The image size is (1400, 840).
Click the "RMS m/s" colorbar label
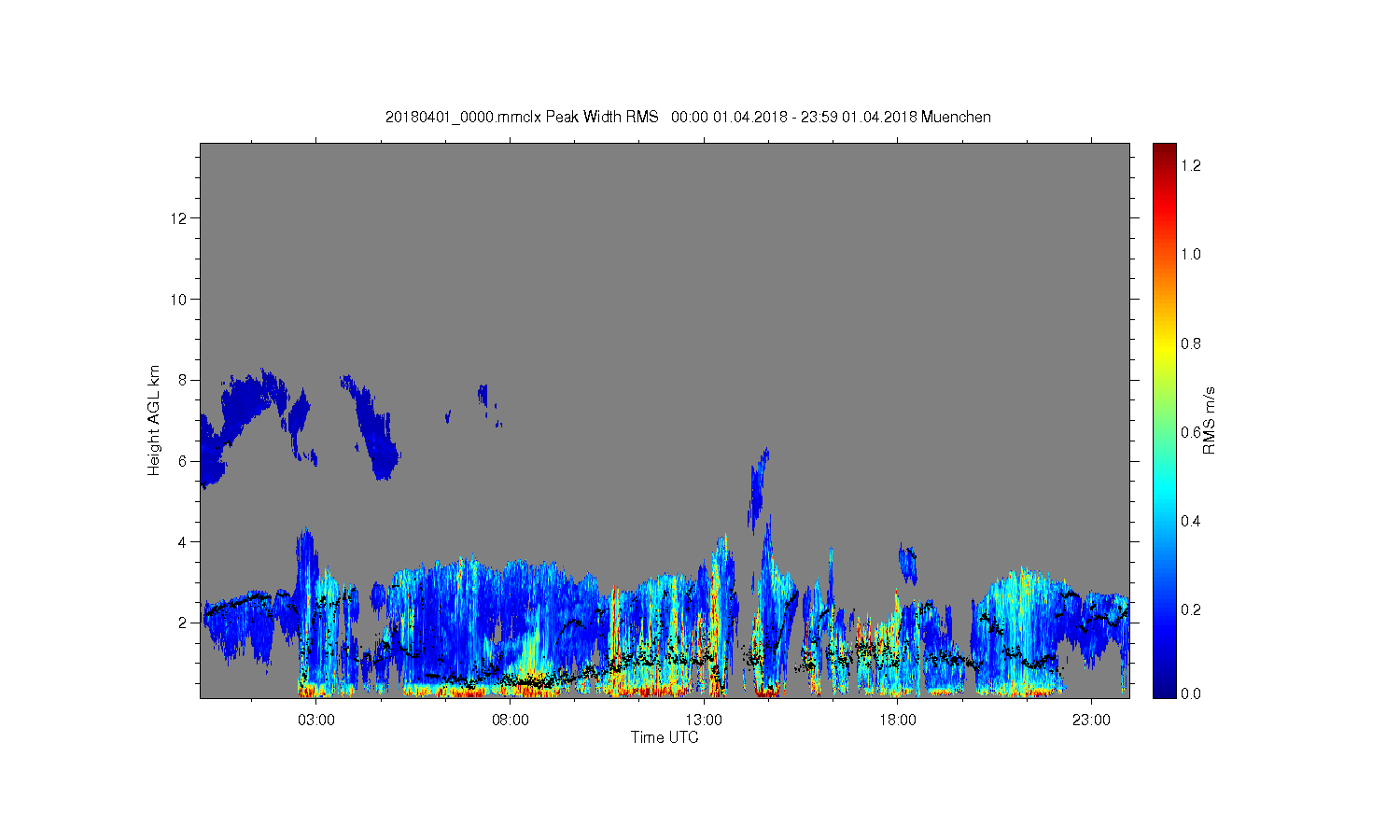(x=1209, y=420)
